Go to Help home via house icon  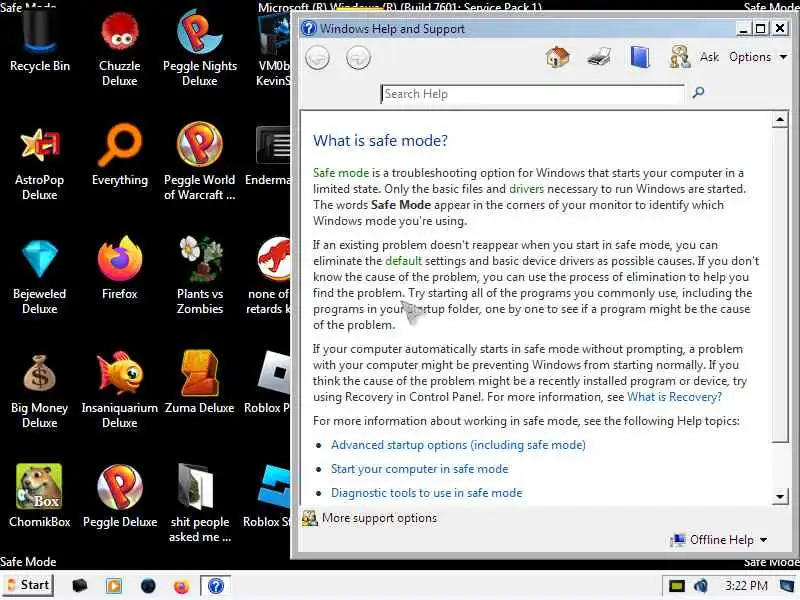click(x=557, y=57)
